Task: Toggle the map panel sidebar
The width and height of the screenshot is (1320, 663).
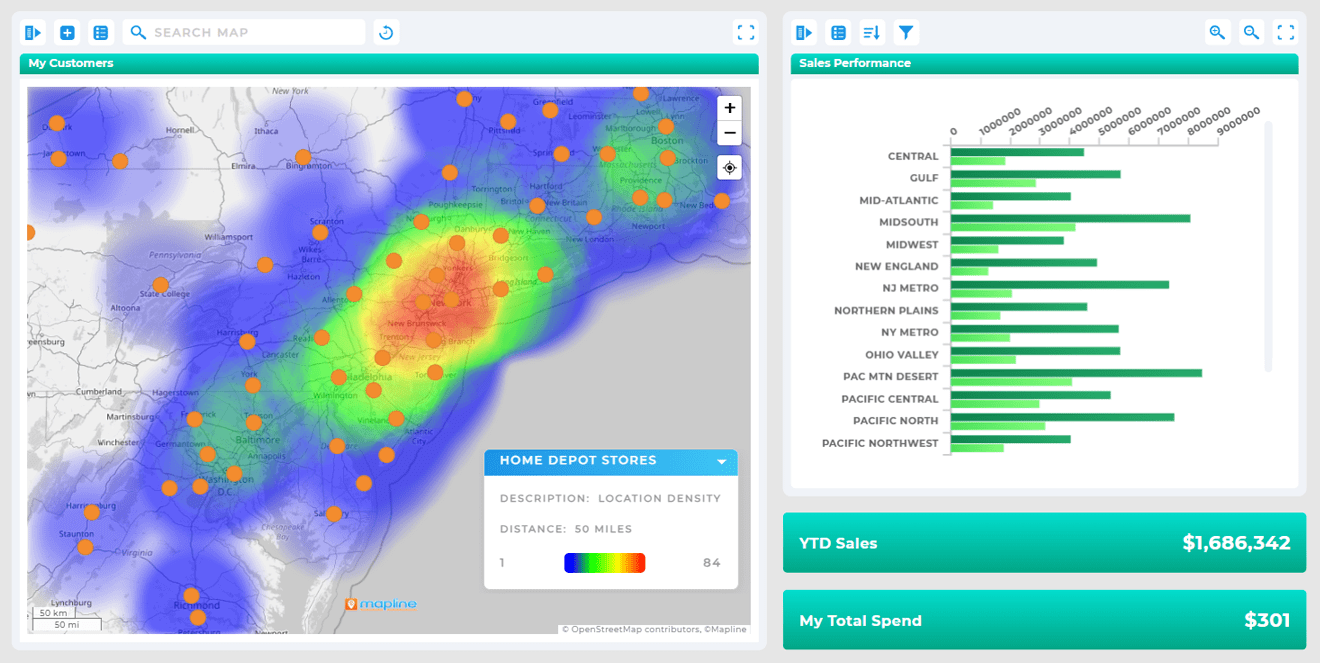Action: click(31, 32)
